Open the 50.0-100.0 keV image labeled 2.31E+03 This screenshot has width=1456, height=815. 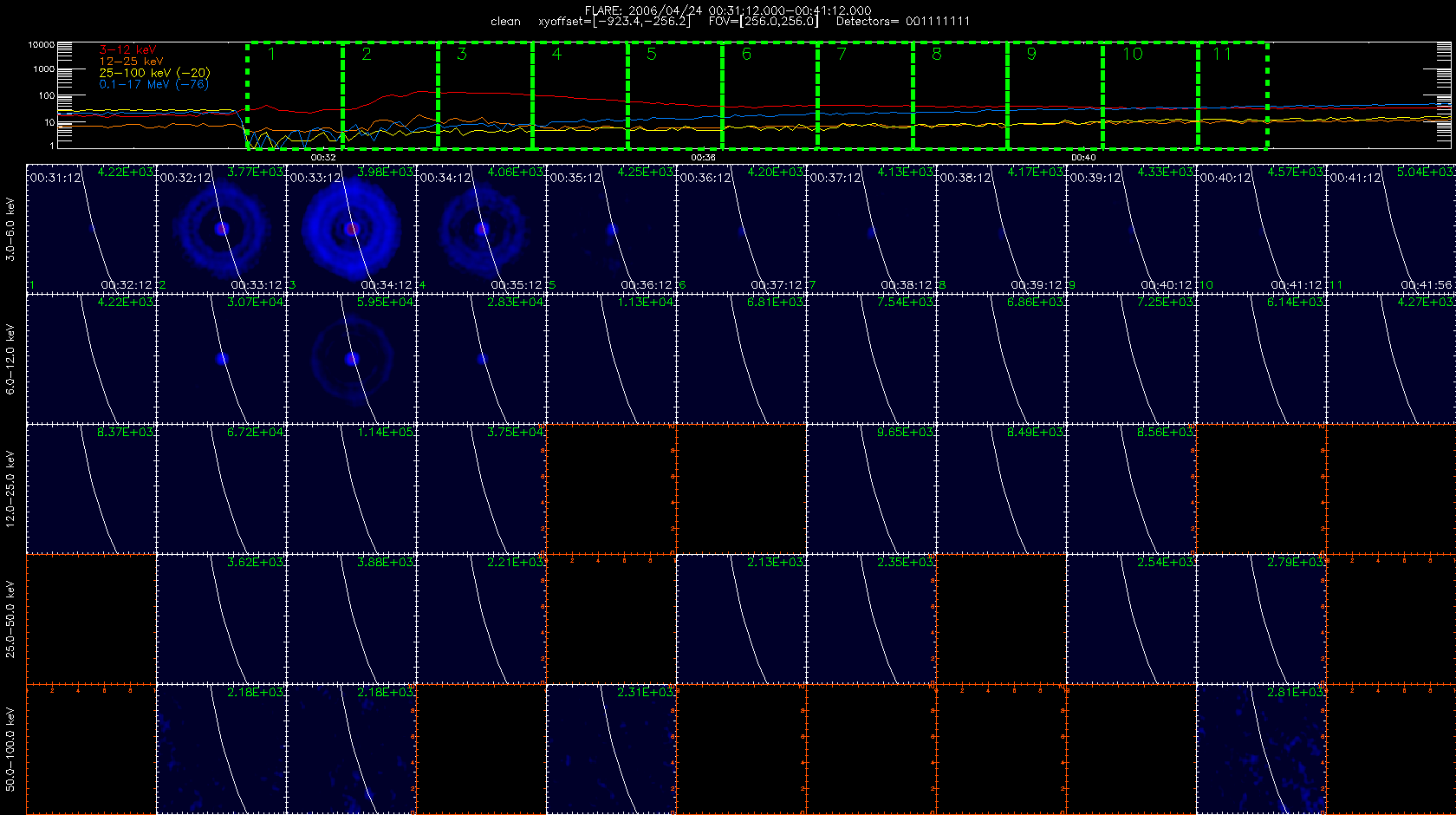coord(612,749)
